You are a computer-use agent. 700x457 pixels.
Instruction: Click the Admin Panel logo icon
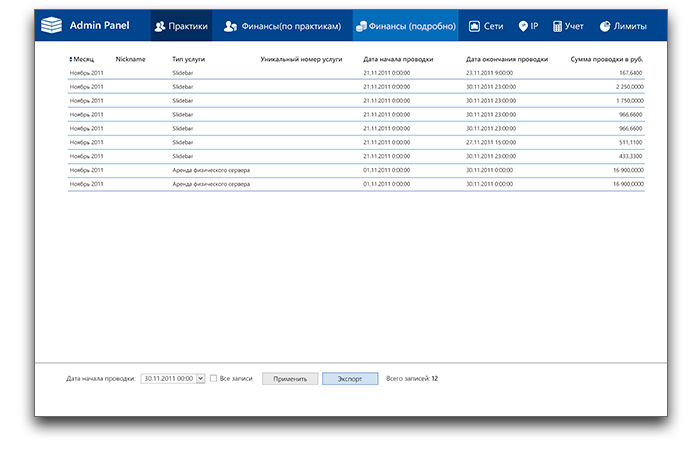click(50, 25)
